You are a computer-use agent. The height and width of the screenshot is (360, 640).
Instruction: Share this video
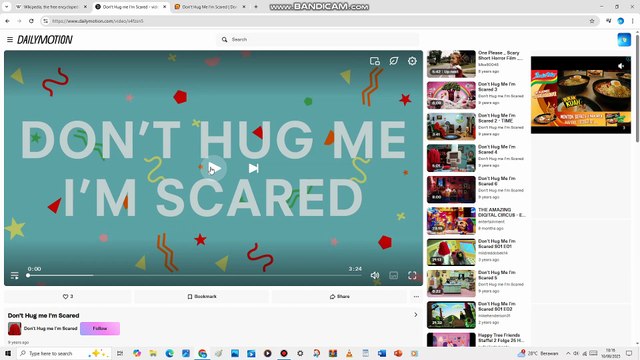point(340,296)
